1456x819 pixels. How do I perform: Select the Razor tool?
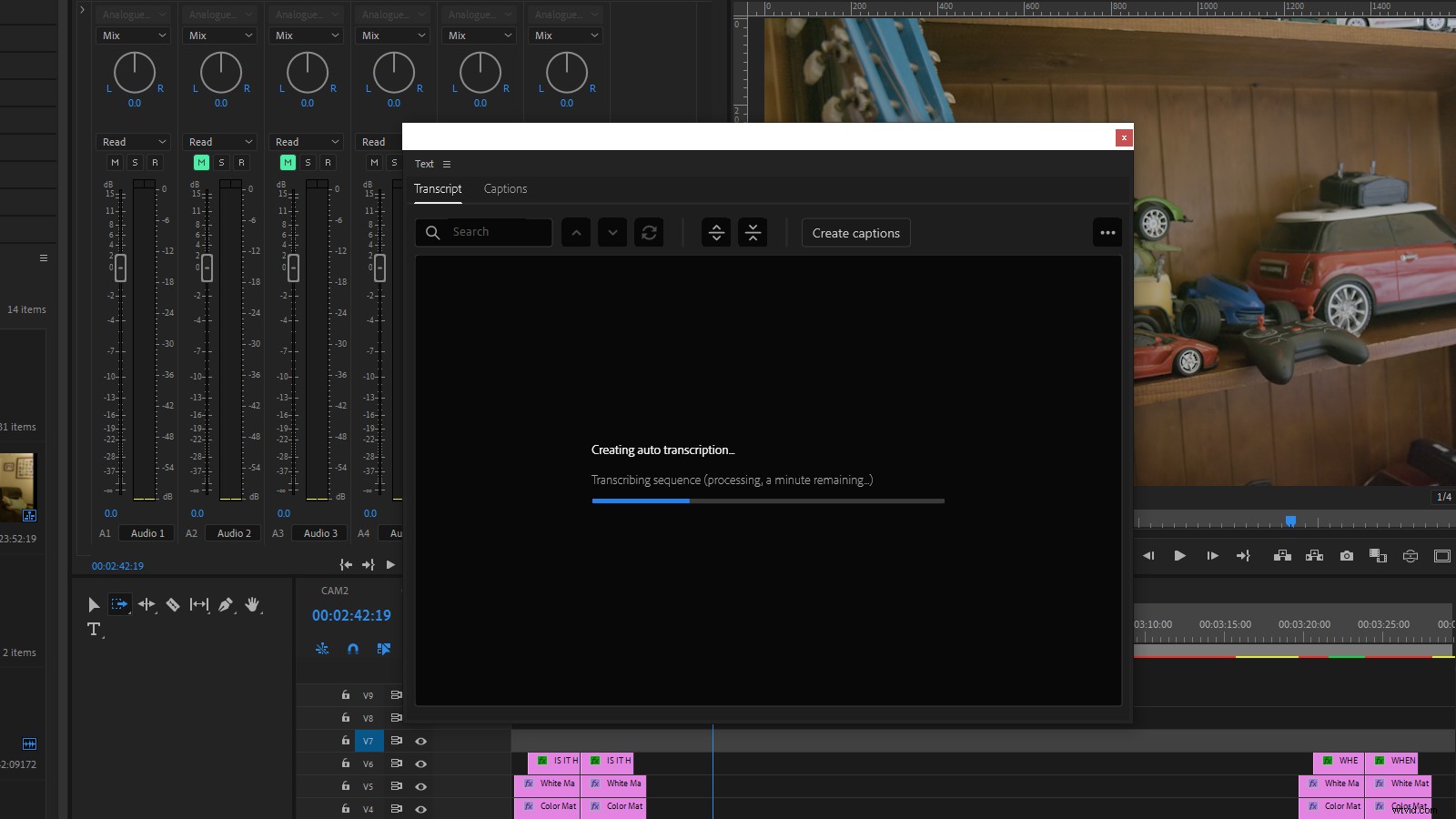tap(173, 604)
